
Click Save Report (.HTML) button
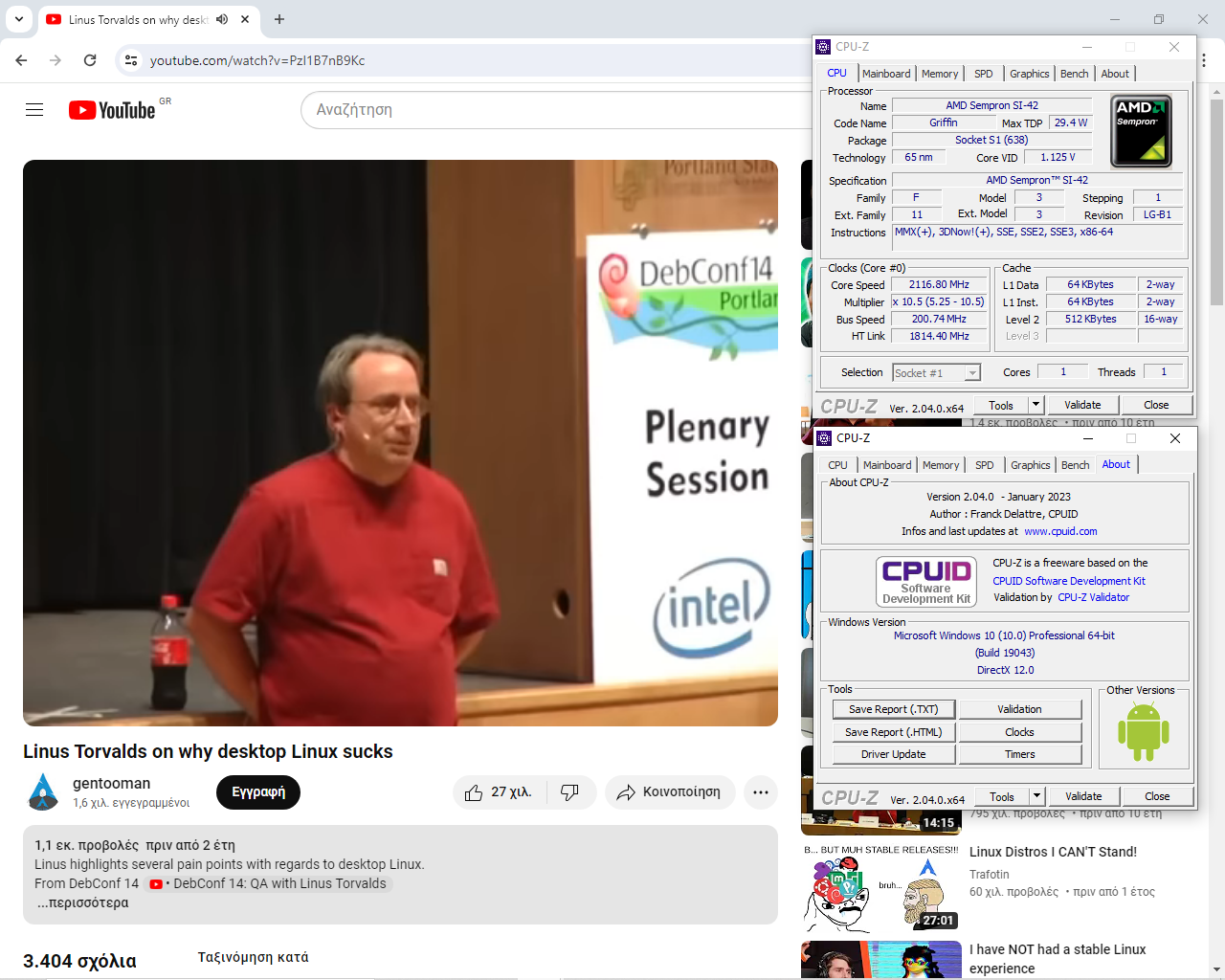point(894,732)
